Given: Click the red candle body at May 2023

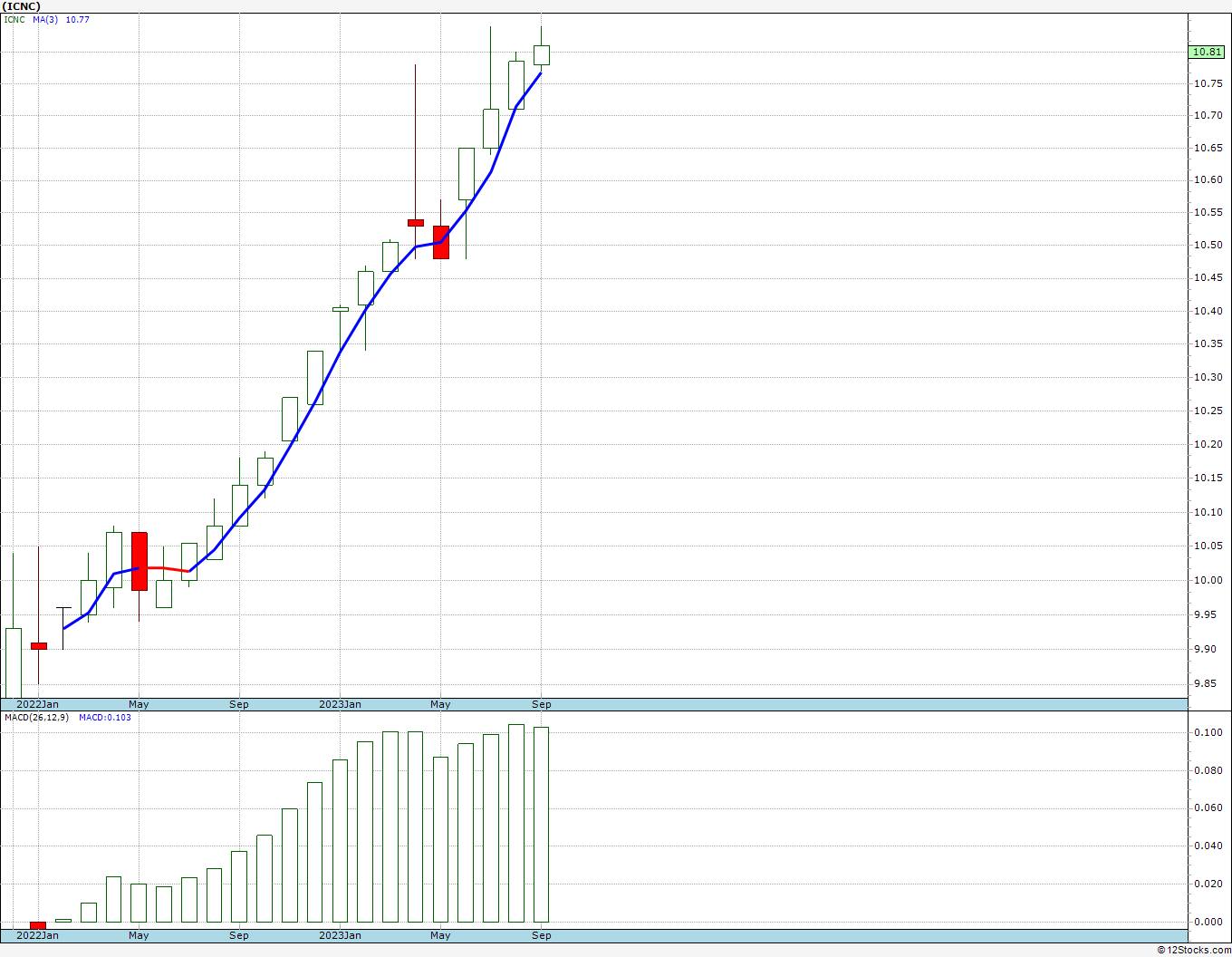Looking at the screenshot, I should 440,242.
